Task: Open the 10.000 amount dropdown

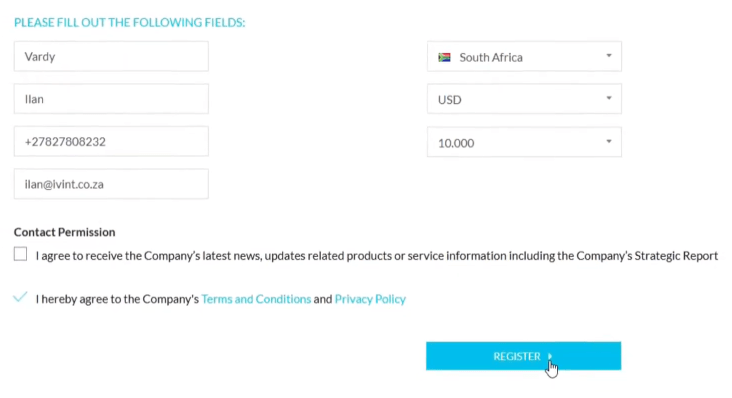Action: point(524,142)
